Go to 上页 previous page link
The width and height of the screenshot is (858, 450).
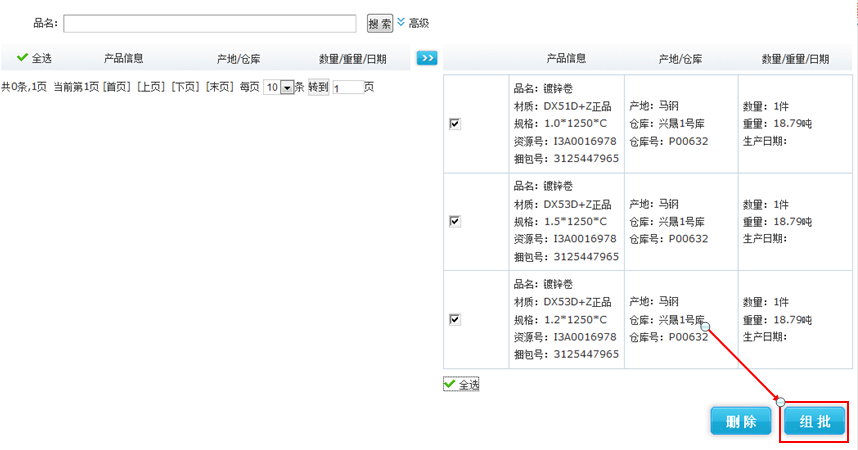[x=150, y=88]
